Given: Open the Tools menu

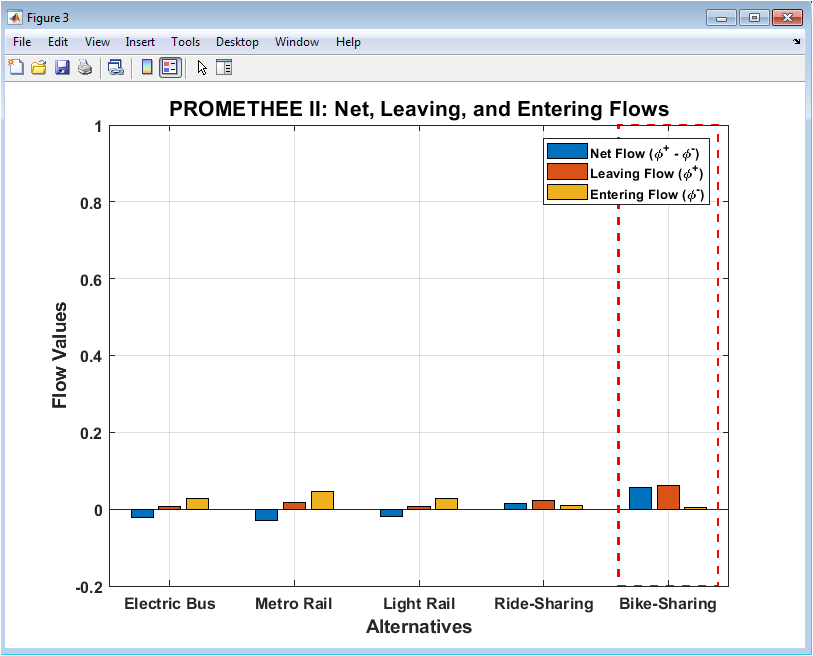Looking at the screenshot, I should pos(186,42).
